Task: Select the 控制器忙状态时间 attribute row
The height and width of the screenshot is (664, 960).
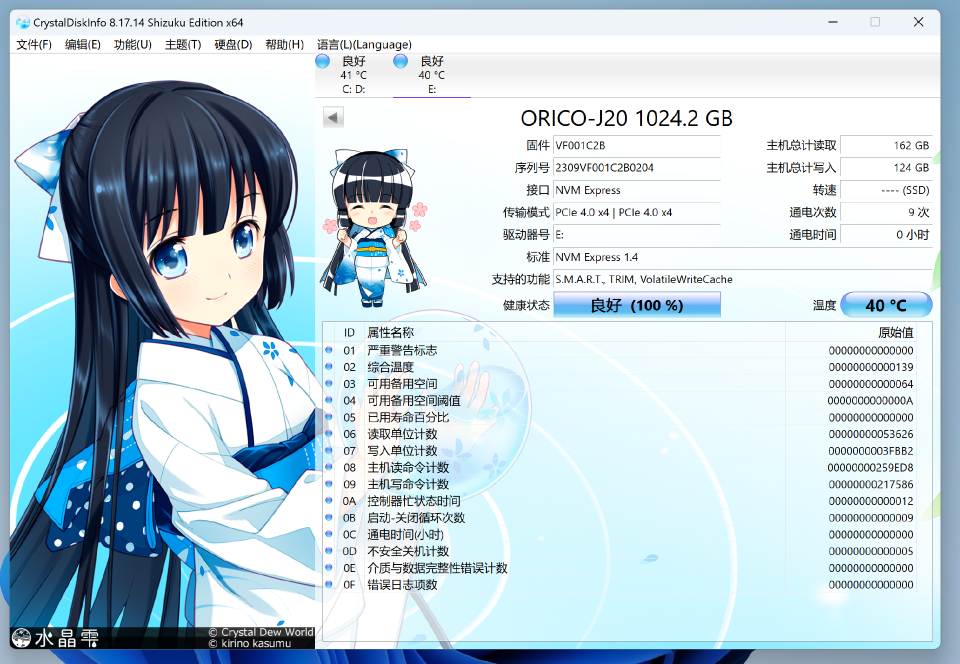Action: point(619,501)
